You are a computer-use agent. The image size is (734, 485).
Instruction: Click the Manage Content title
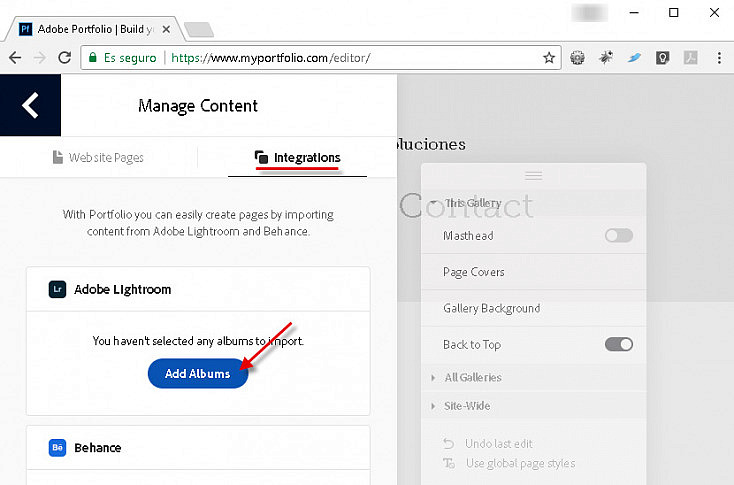click(x=198, y=106)
